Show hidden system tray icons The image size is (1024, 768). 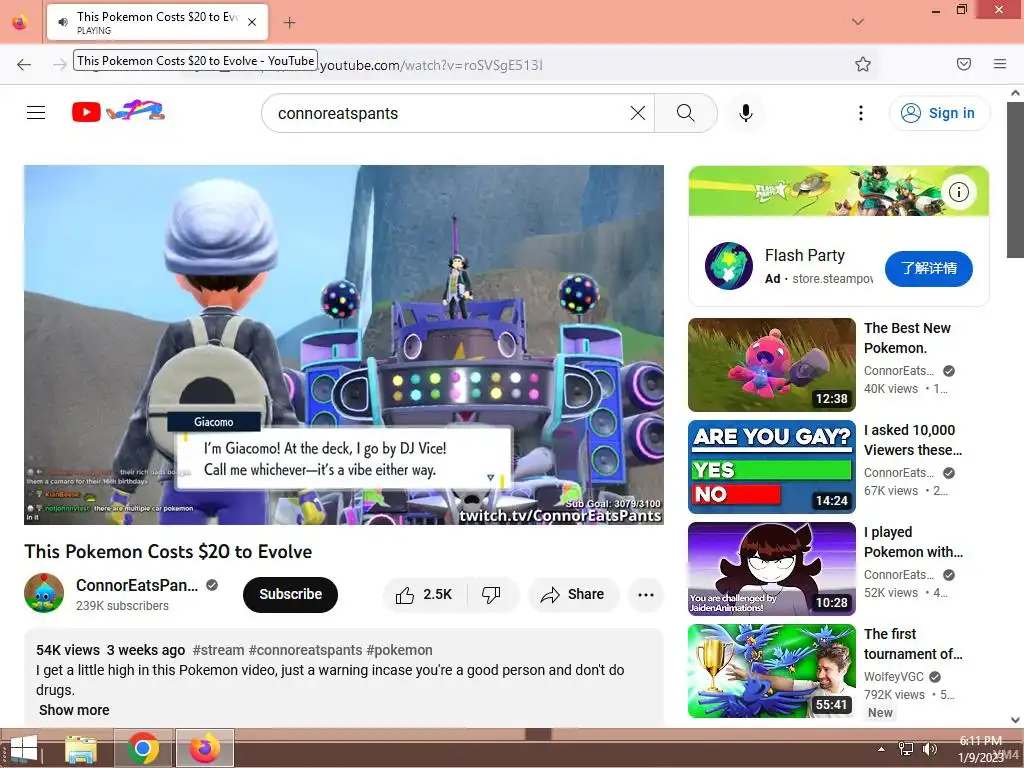coord(882,749)
